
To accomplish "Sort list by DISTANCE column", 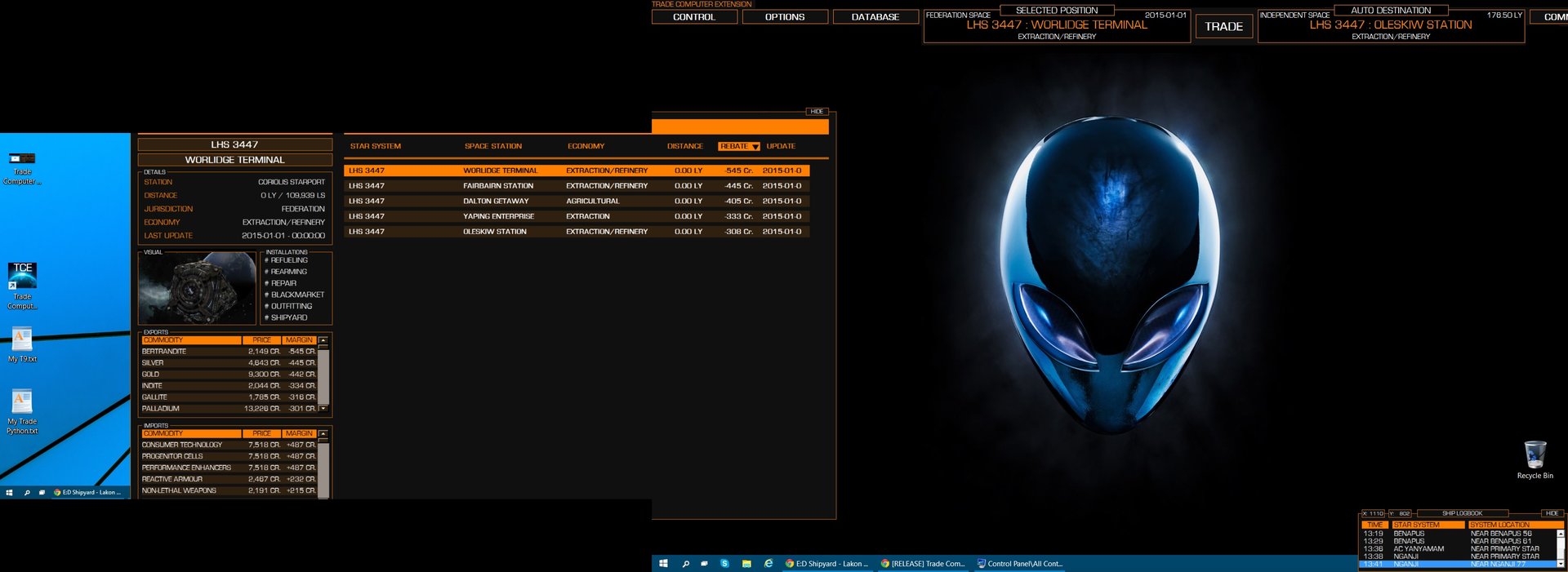I will (x=685, y=146).
